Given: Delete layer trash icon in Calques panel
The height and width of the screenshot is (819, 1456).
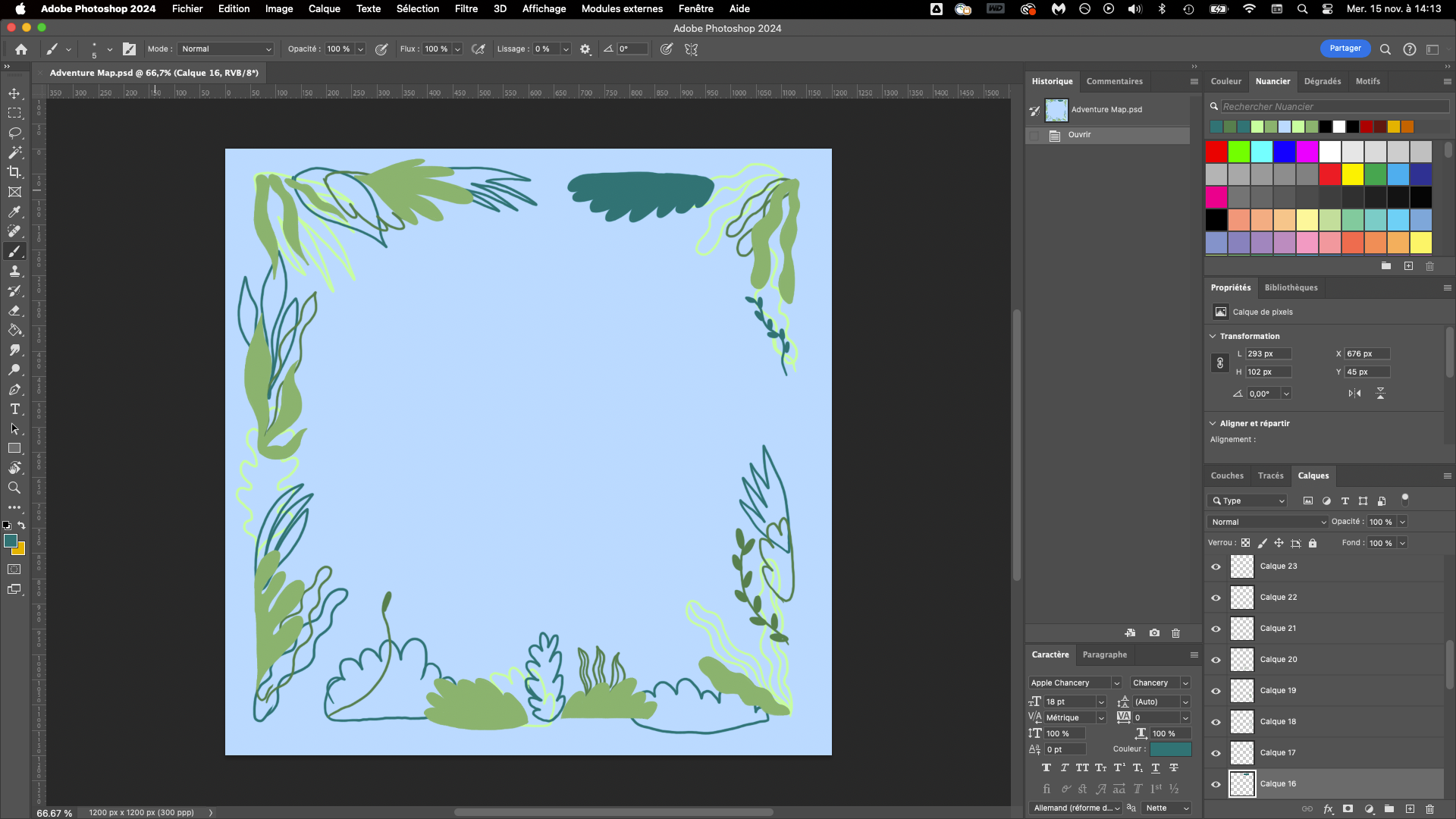Looking at the screenshot, I should pyautogui.click(x=1430, y=809).
